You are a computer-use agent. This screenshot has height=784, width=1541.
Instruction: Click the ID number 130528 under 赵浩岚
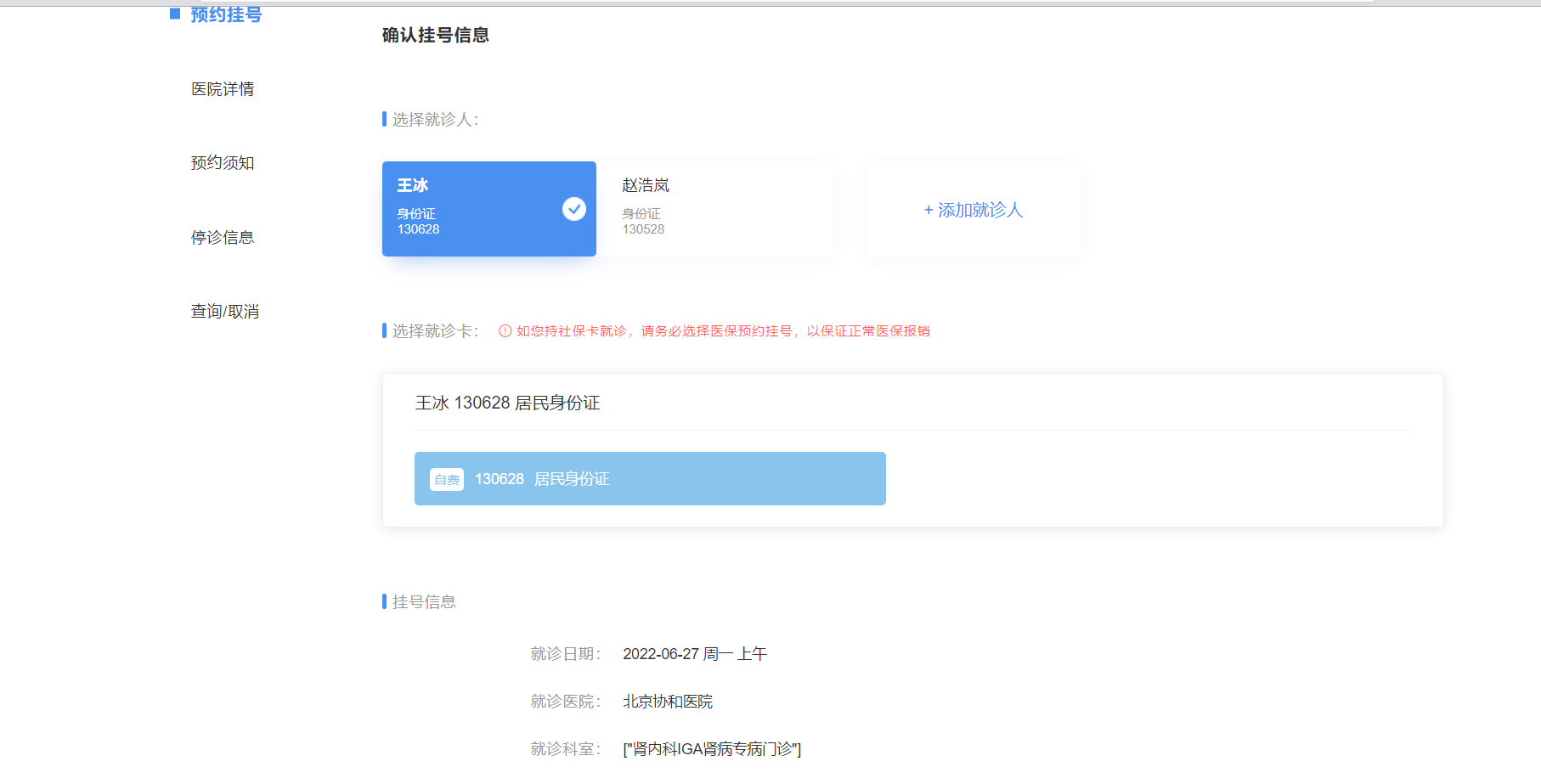643,229
